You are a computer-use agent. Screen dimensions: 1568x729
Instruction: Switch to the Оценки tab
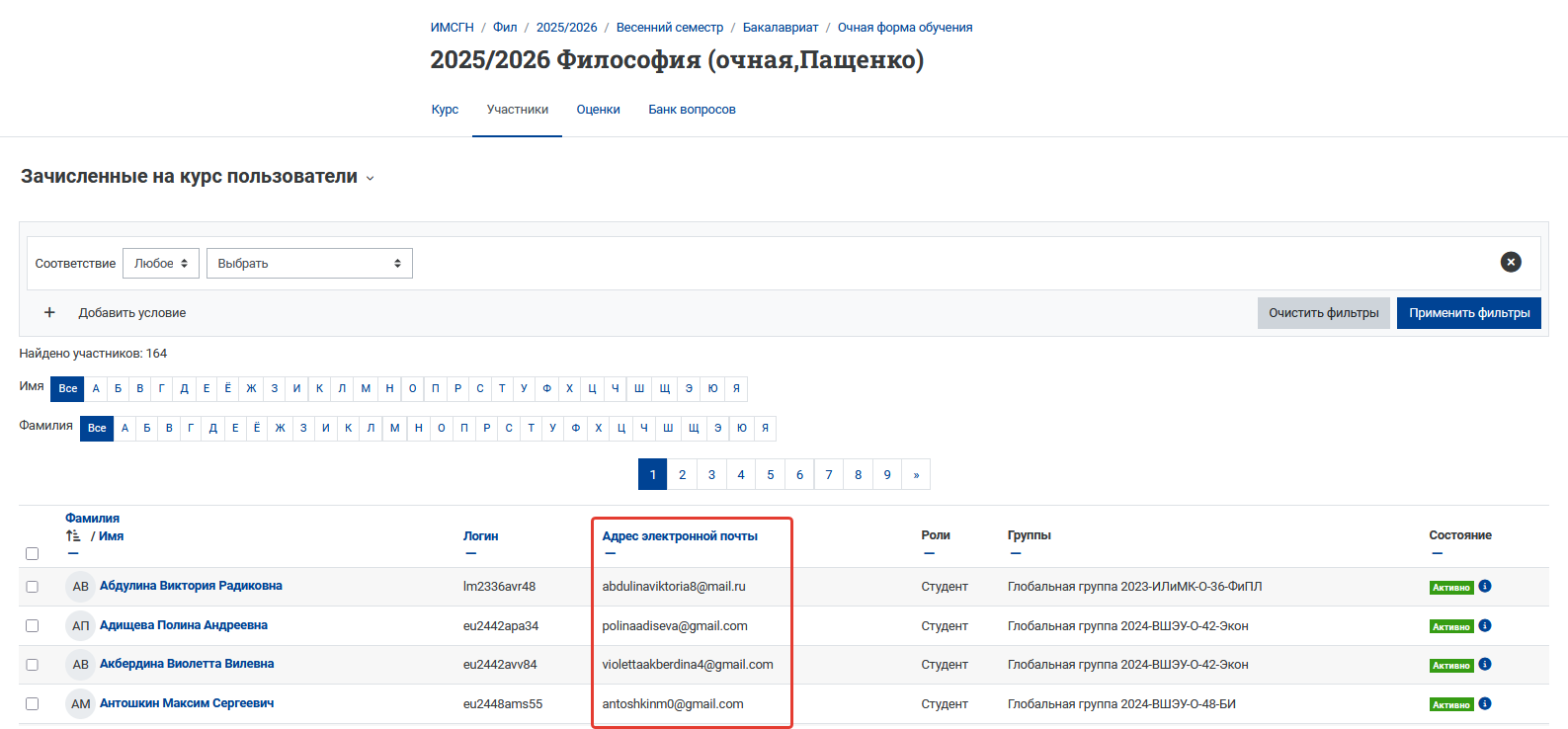pos(598,110)
